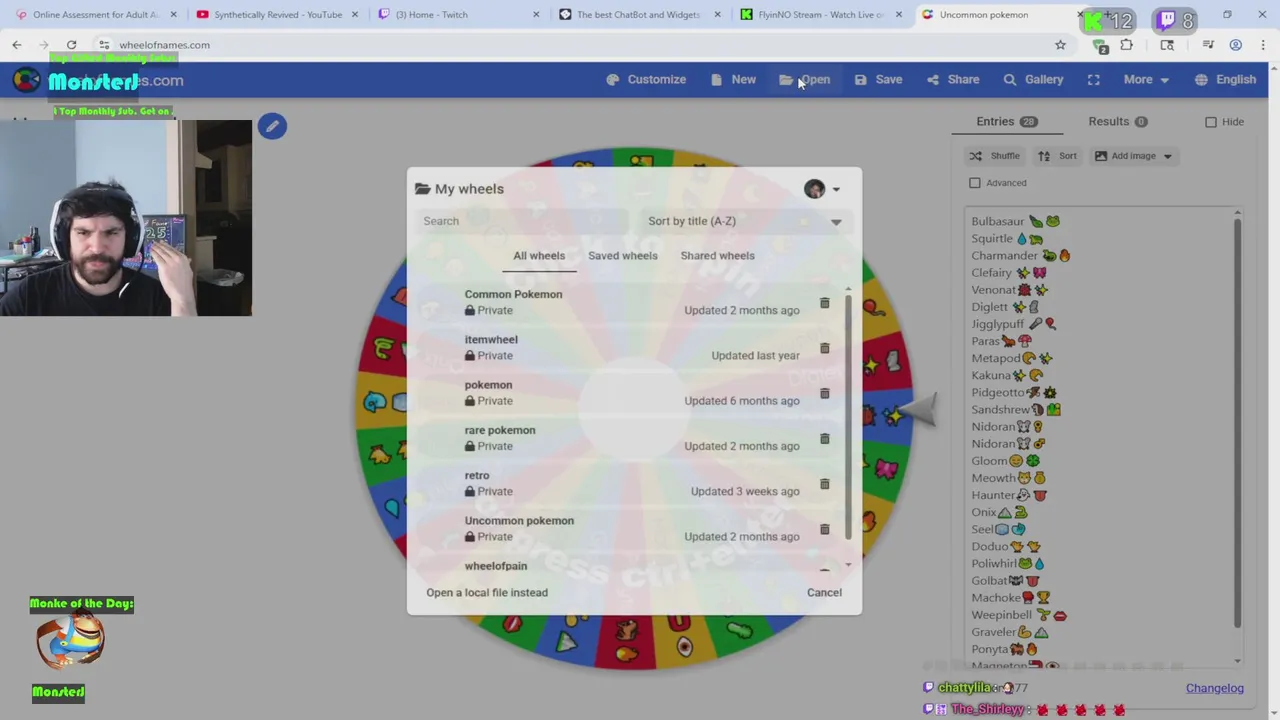Screen dimensions: 1280x720
Task: Delete the Common Pokemon wheel via trash icon
Action: pos(824,302)
